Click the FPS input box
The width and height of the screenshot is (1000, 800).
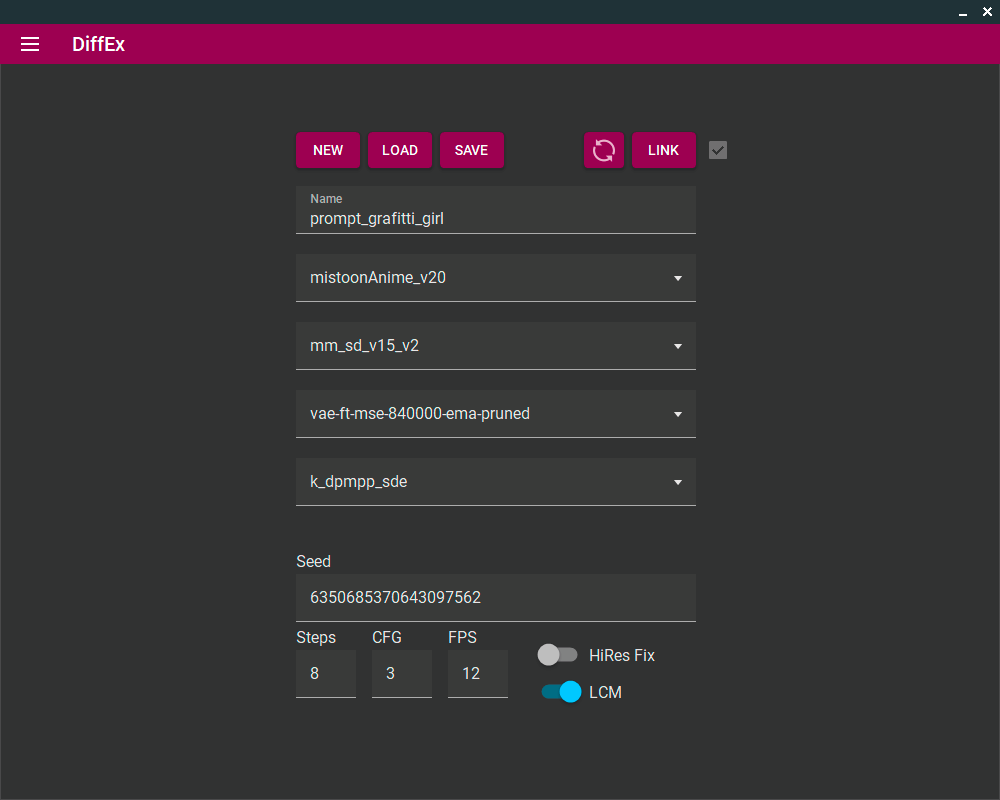(477, 674)
